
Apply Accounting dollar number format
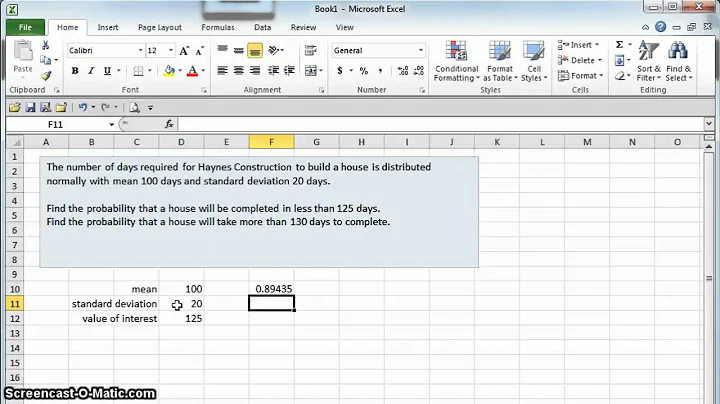(x=340, y=70)
